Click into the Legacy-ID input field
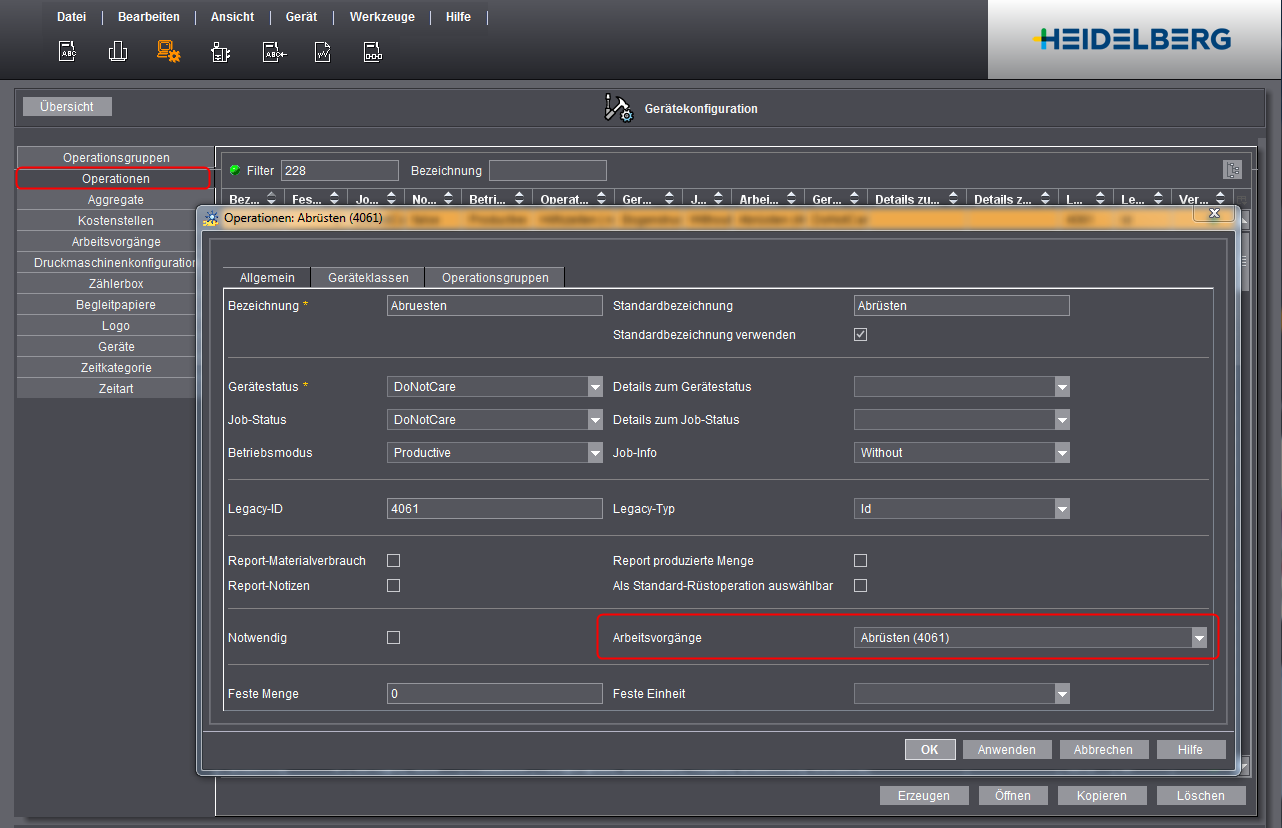This screenshot has height=828, width=1282. click(x=494, y=509)
